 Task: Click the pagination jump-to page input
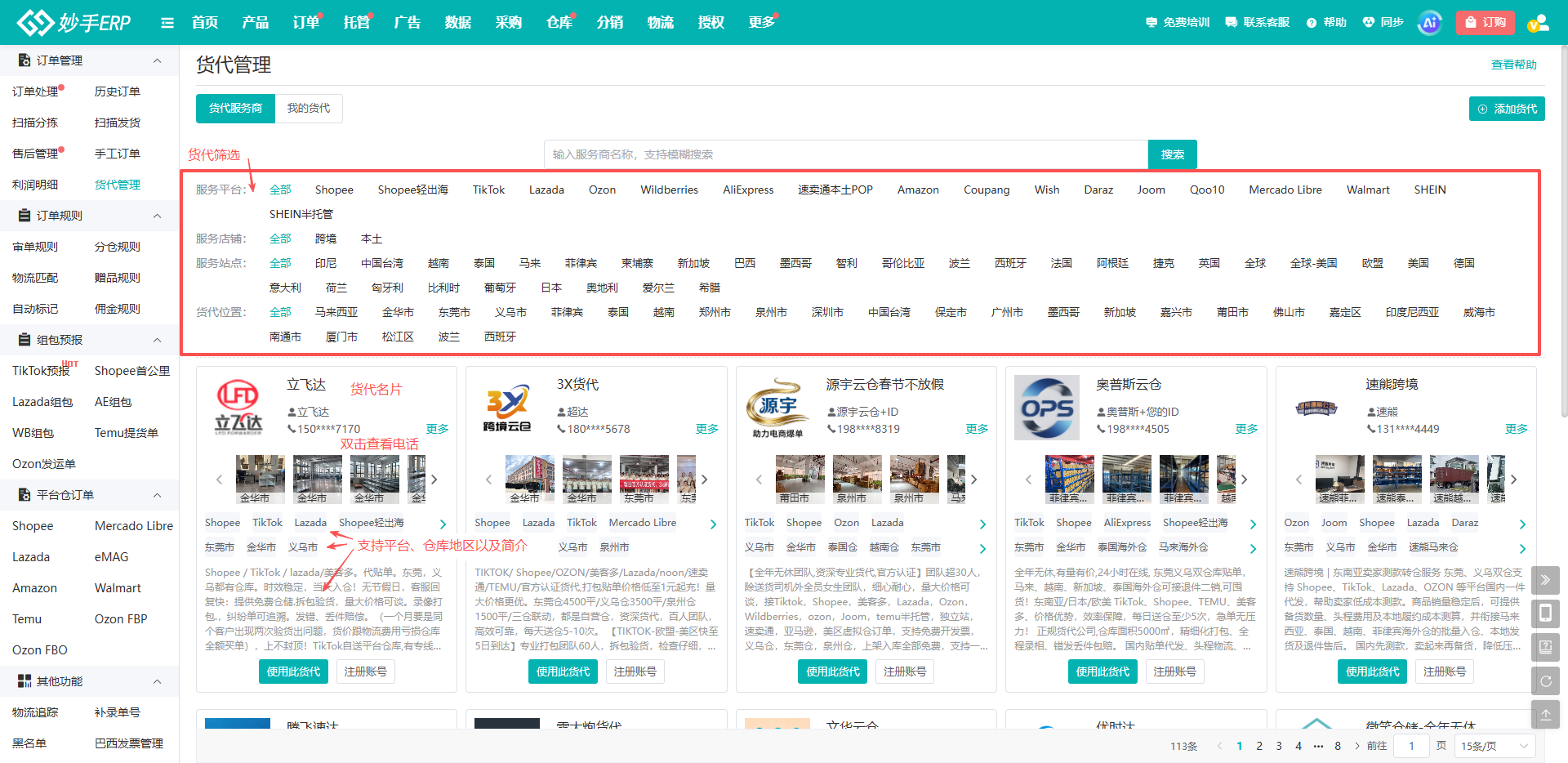[1411, 746]
